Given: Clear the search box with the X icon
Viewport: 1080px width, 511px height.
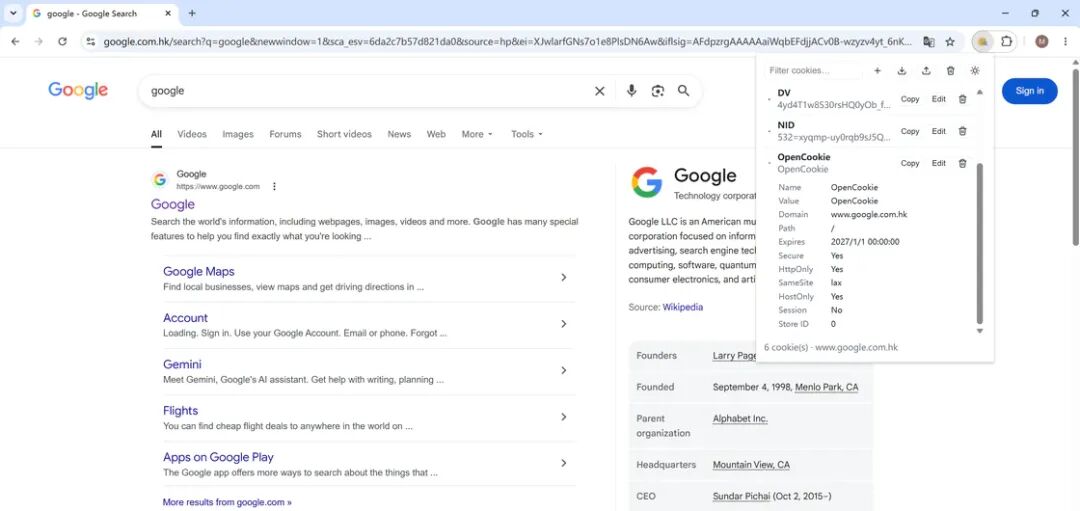Looking at the screenshot, I should point(599,91).
